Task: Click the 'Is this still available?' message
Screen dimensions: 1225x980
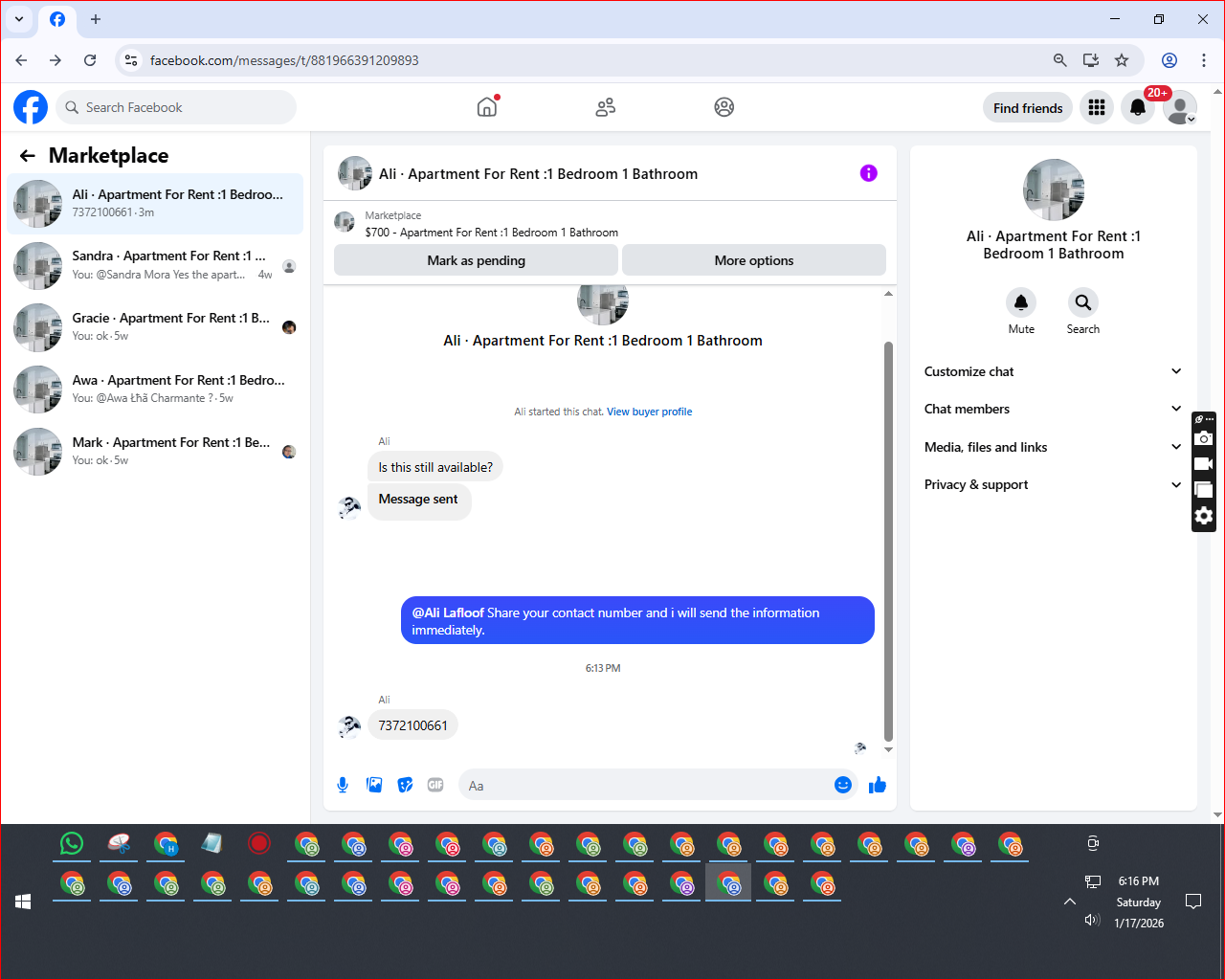Action: tap(435, 467)
